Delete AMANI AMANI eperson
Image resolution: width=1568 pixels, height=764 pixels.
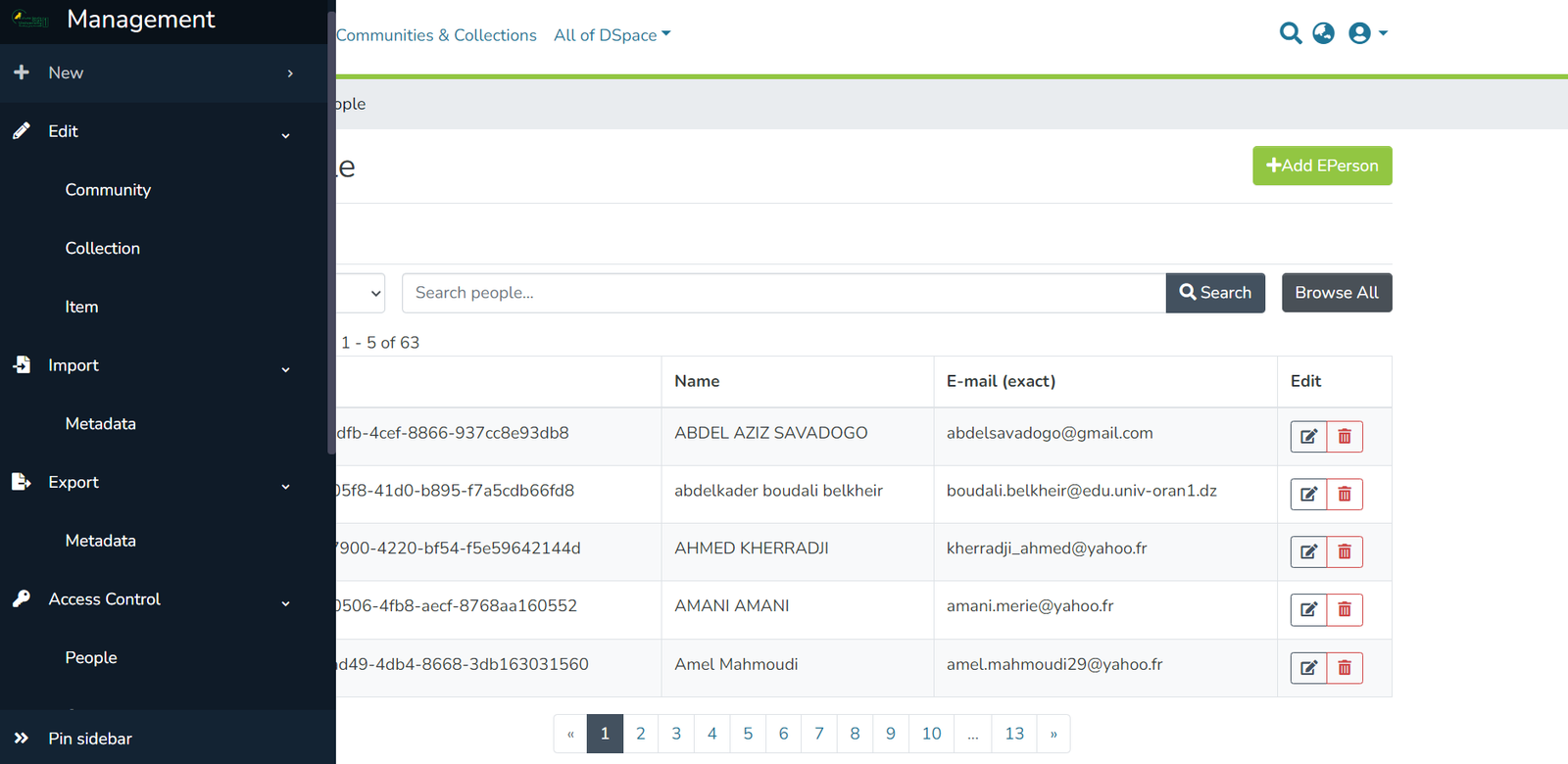point(1345,610)
